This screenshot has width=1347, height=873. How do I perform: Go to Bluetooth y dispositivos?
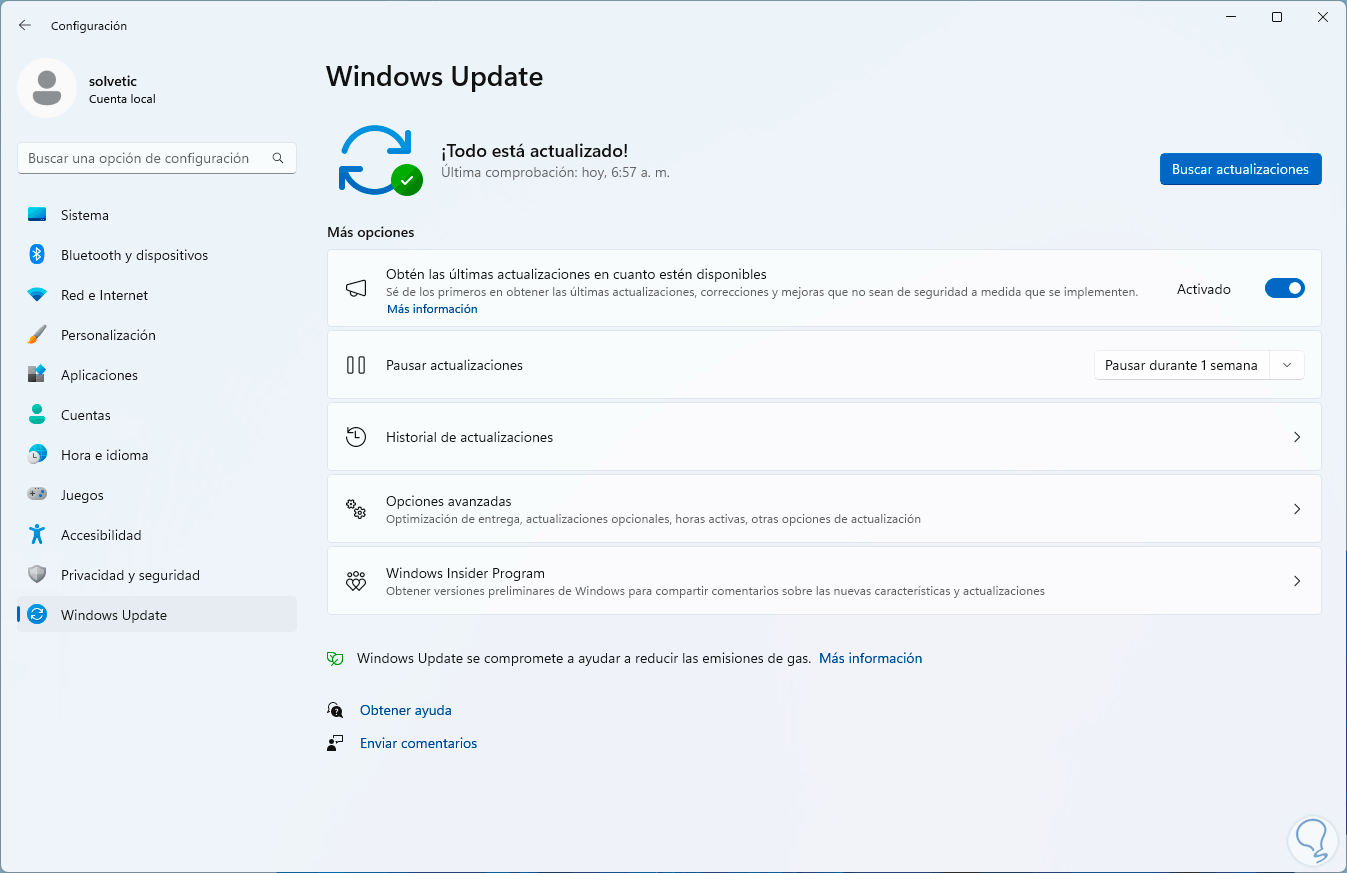click(x=157, y=255)
